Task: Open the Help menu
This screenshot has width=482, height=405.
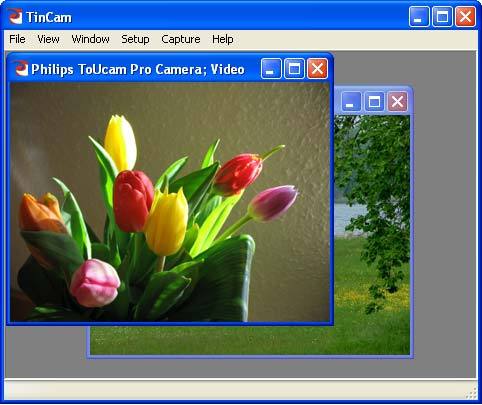Action: pos(223,39)
